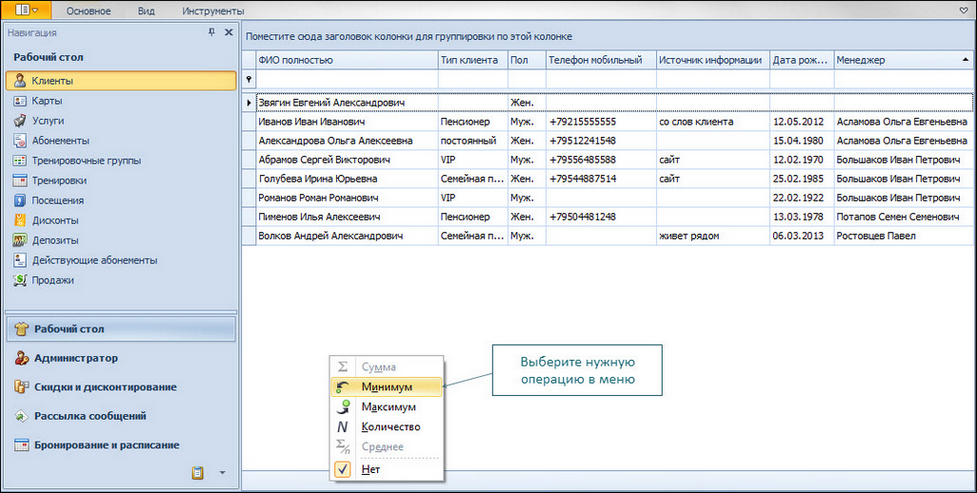Select row Пименов Илья Алексеевич

608,217
